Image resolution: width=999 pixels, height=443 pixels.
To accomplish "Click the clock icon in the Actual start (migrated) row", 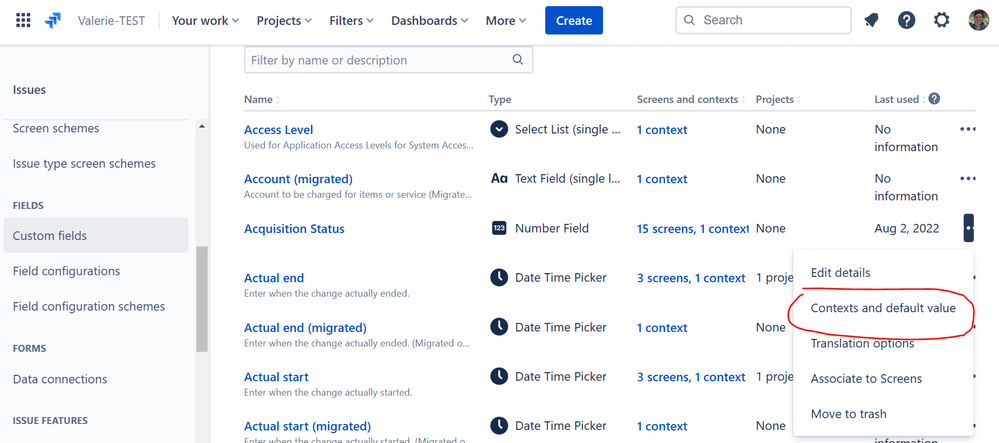I will tap(499, 426).
